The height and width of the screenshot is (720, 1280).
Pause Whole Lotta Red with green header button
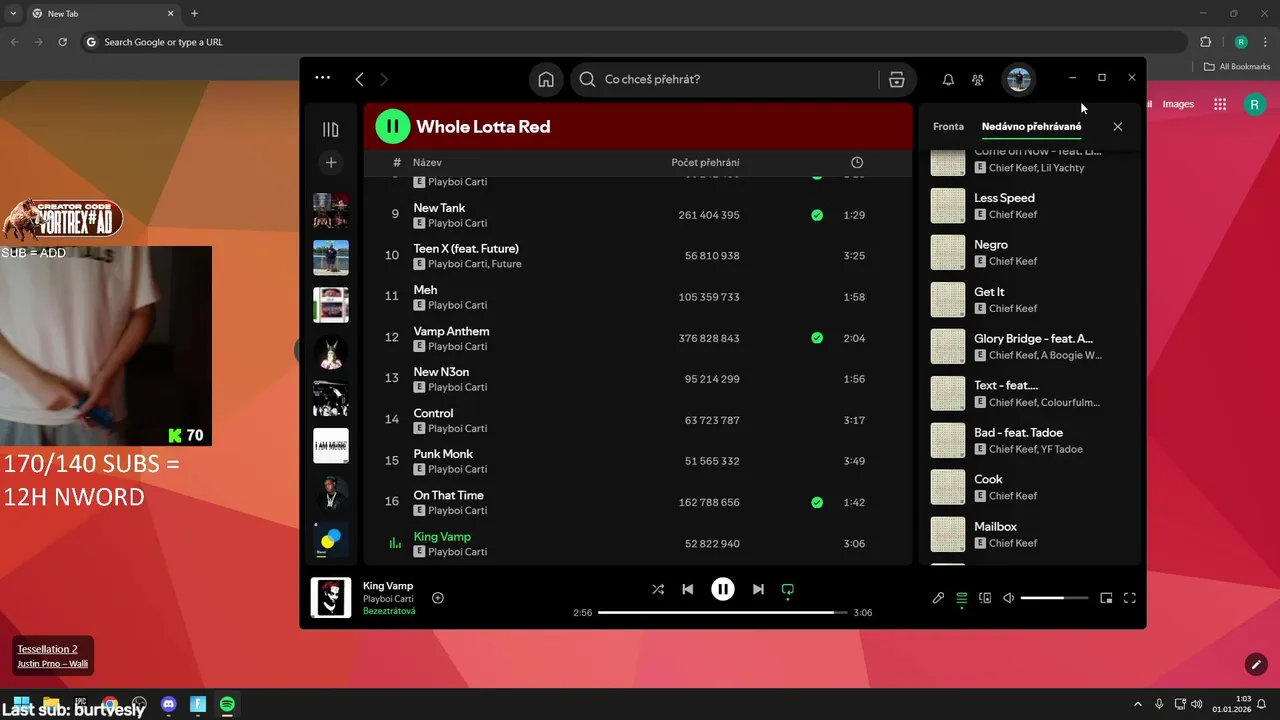click(x=393, y=126)
